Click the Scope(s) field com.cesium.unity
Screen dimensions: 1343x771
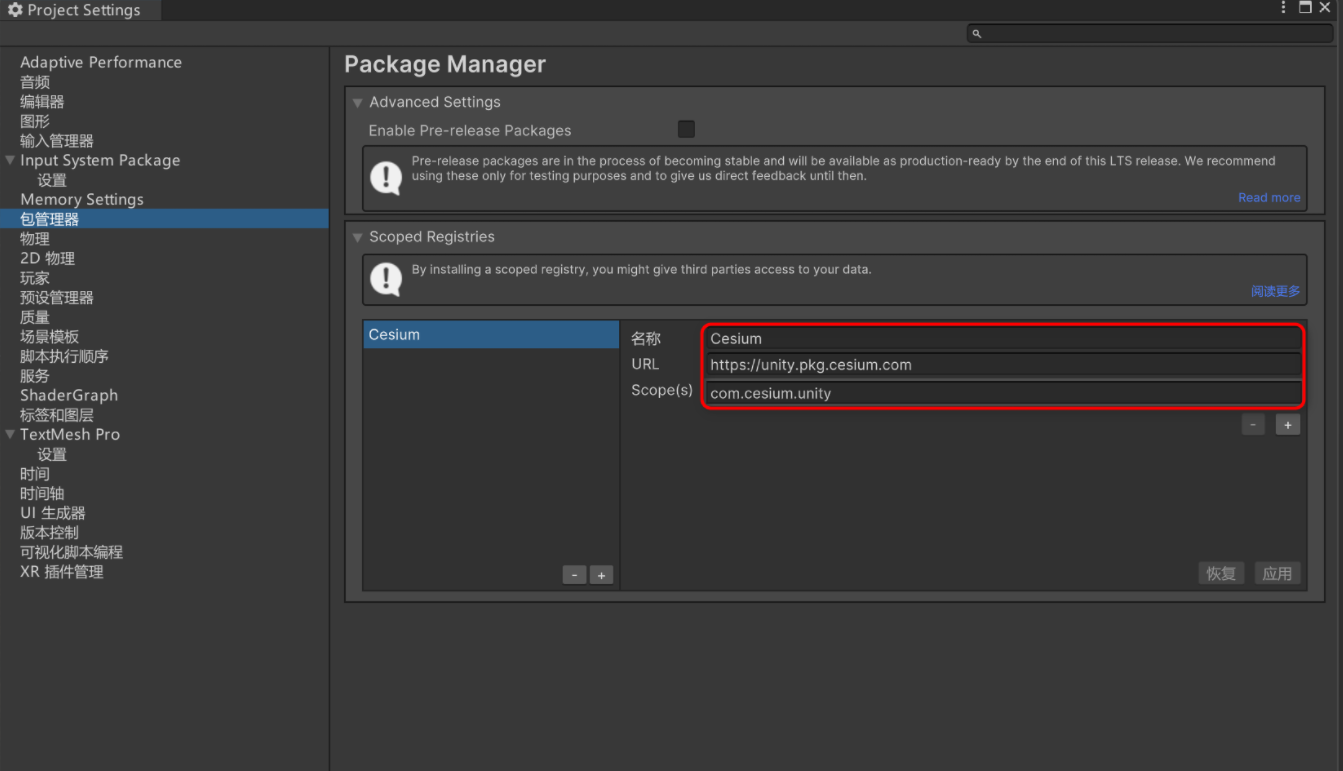point(1003,393)
